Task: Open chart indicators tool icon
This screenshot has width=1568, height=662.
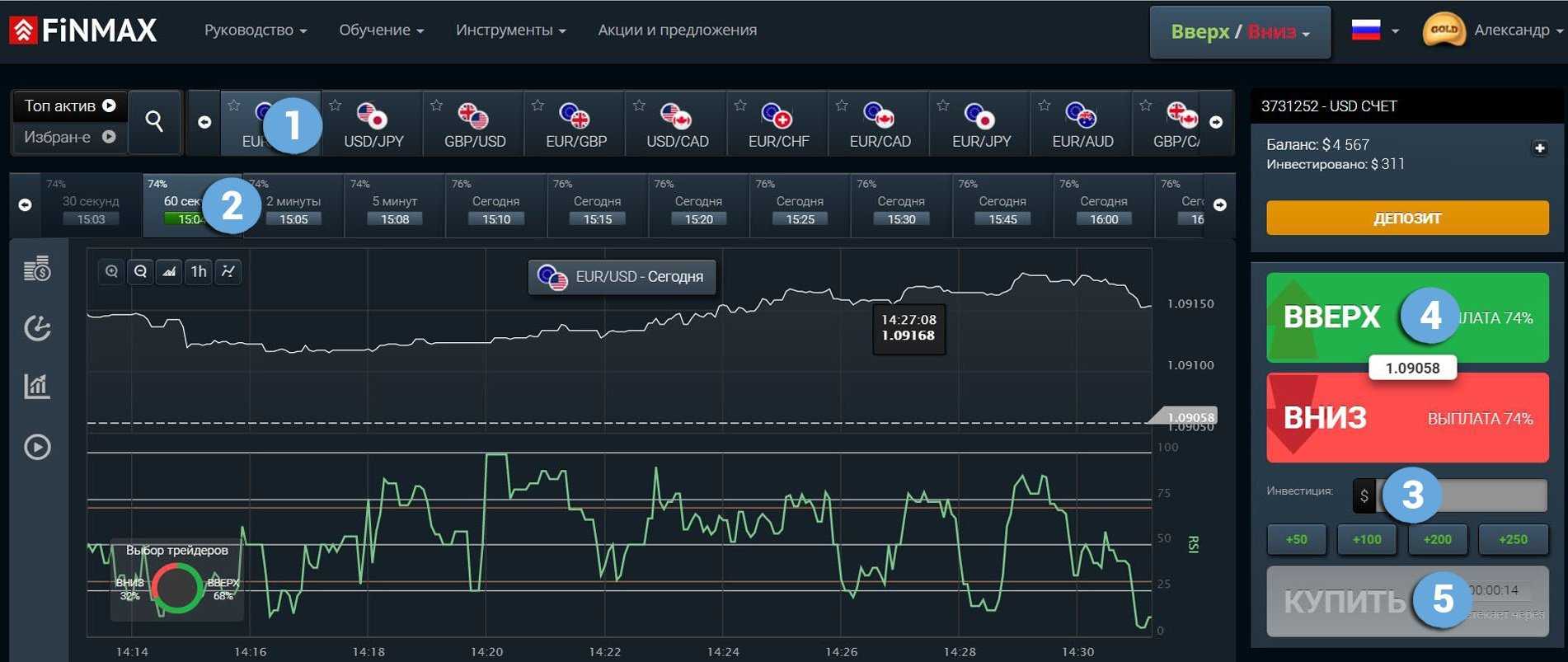Action: (x=228, y=271)
